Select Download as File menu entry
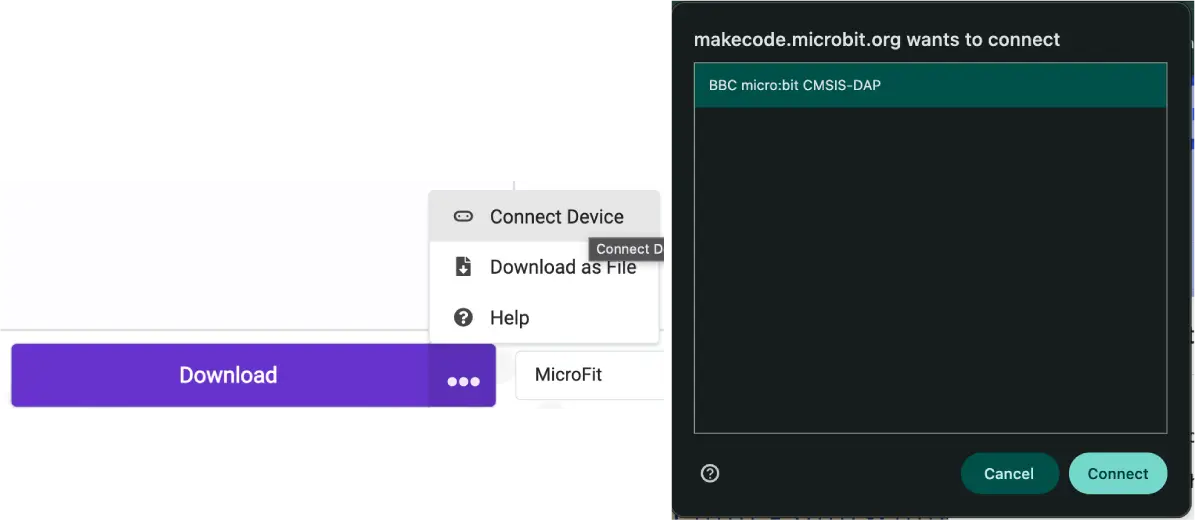 point(544,267)
